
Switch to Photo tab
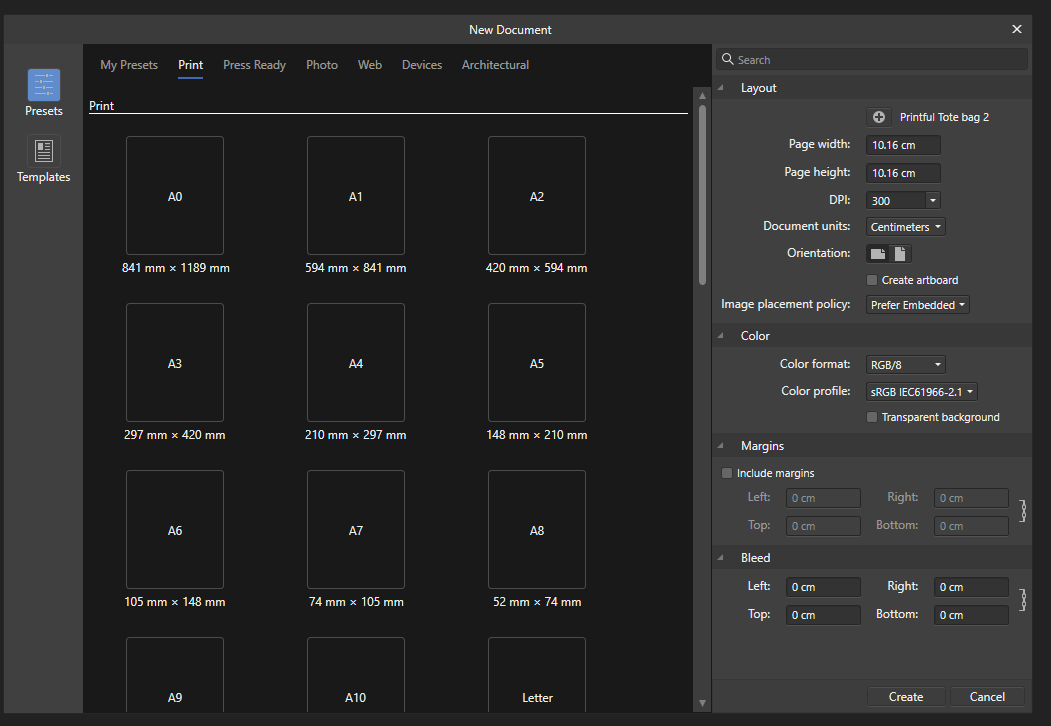click(322, 65)
